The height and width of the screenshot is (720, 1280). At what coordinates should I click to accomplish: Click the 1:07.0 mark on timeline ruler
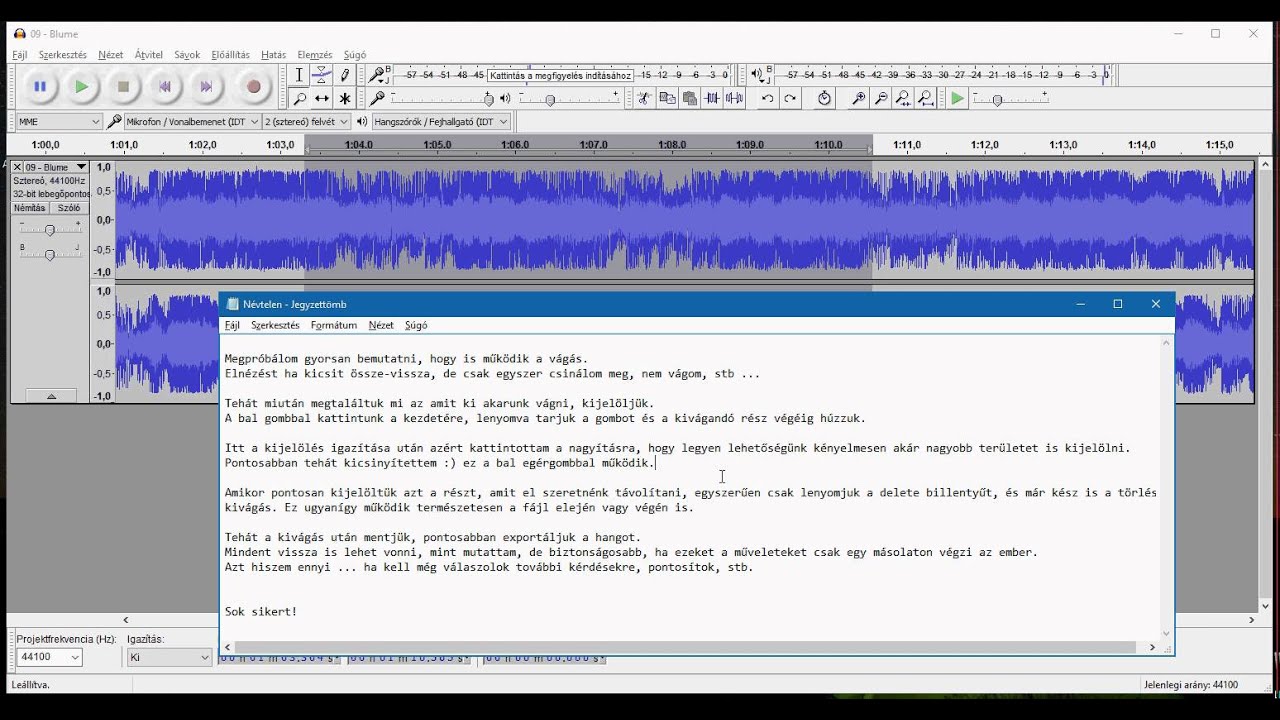tap(593, 145)
